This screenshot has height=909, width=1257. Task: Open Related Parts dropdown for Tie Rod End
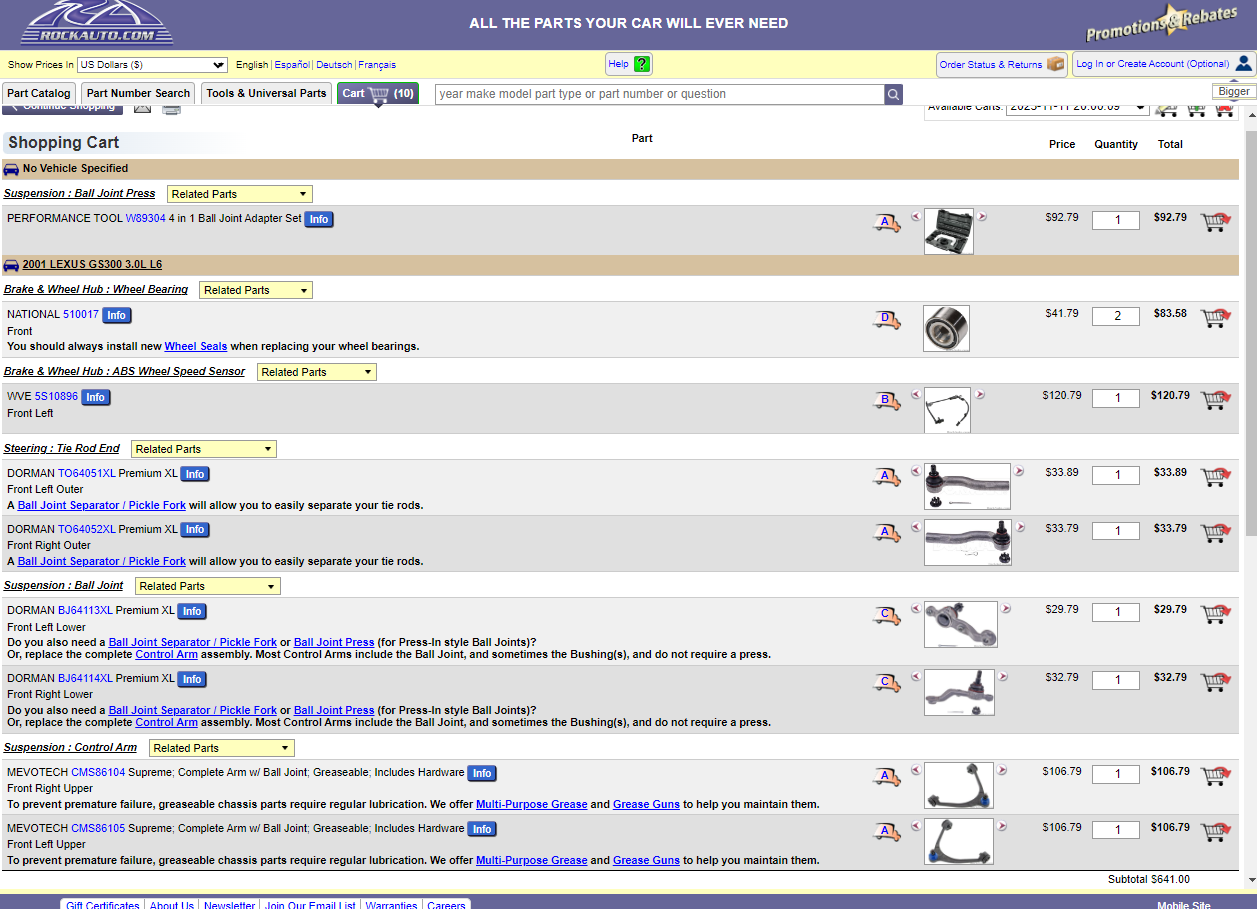point(204,449)
